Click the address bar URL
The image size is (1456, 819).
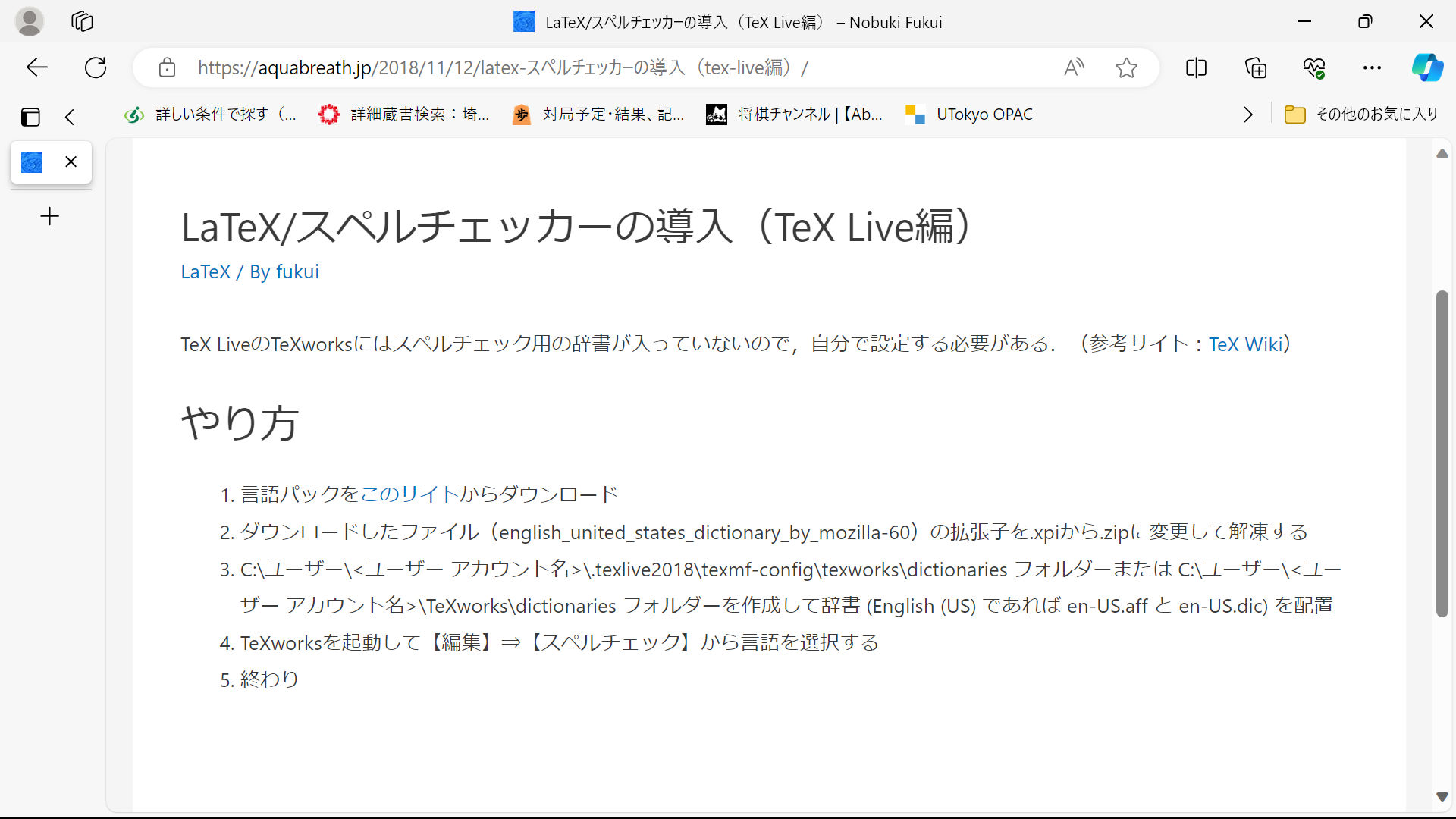click(x=503, y=67)
